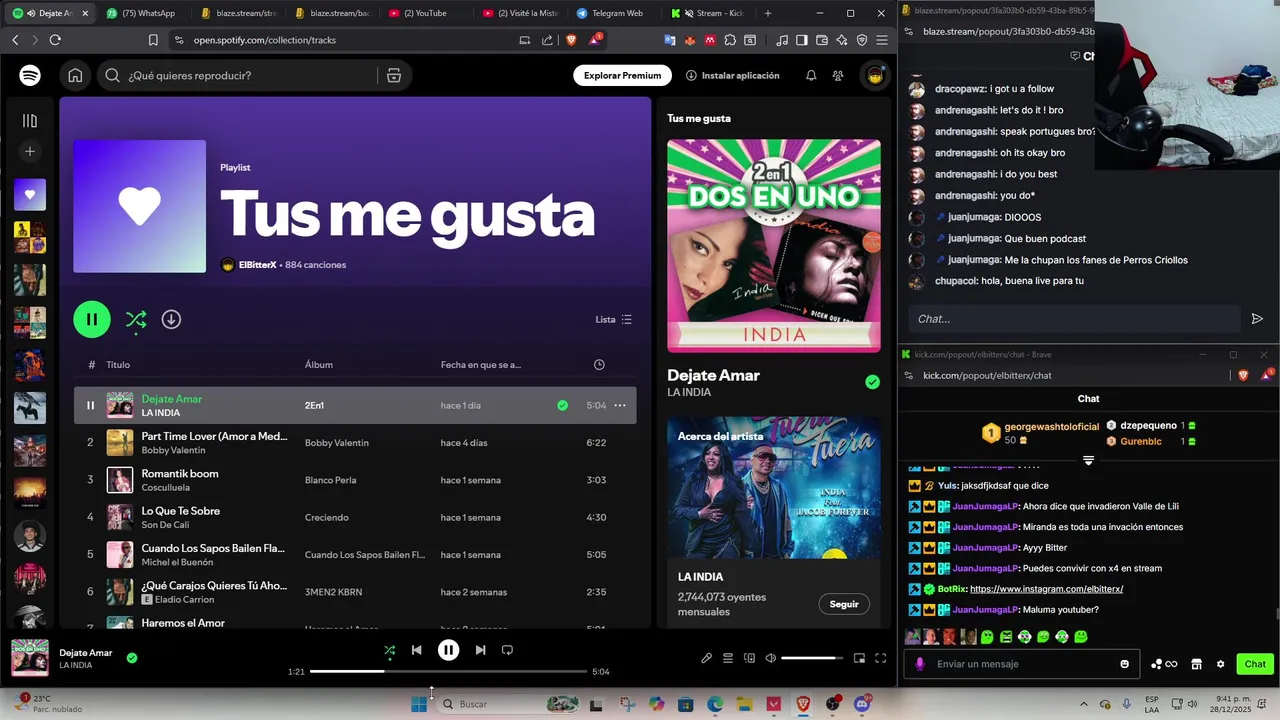Image resolution: width=1280 pixels, height=720 pixels.
Task: Open Brave Shields lion icon
Action: click(x=572, y=40)
